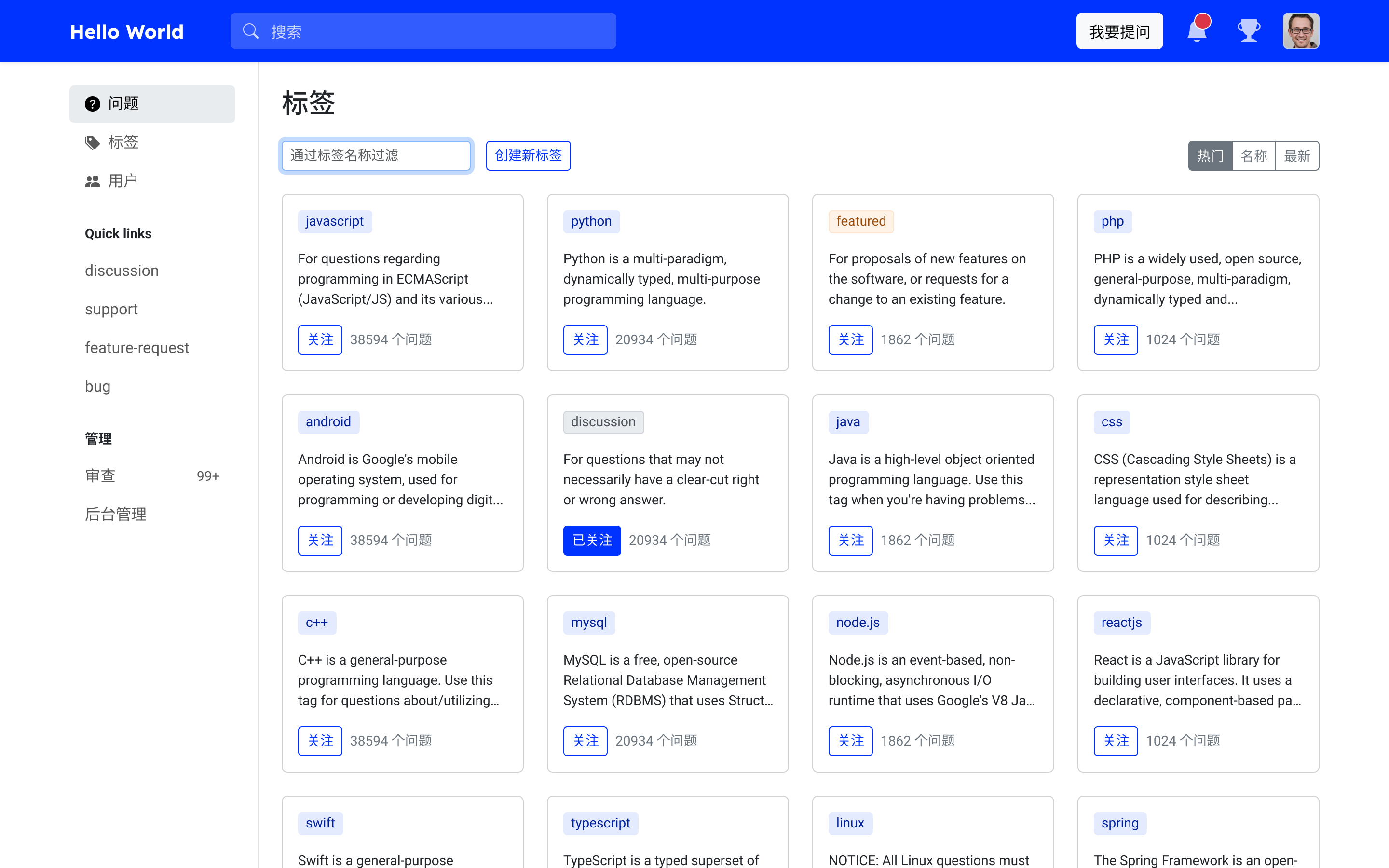
Task: Open the typescript tag label
Action: 600,823
